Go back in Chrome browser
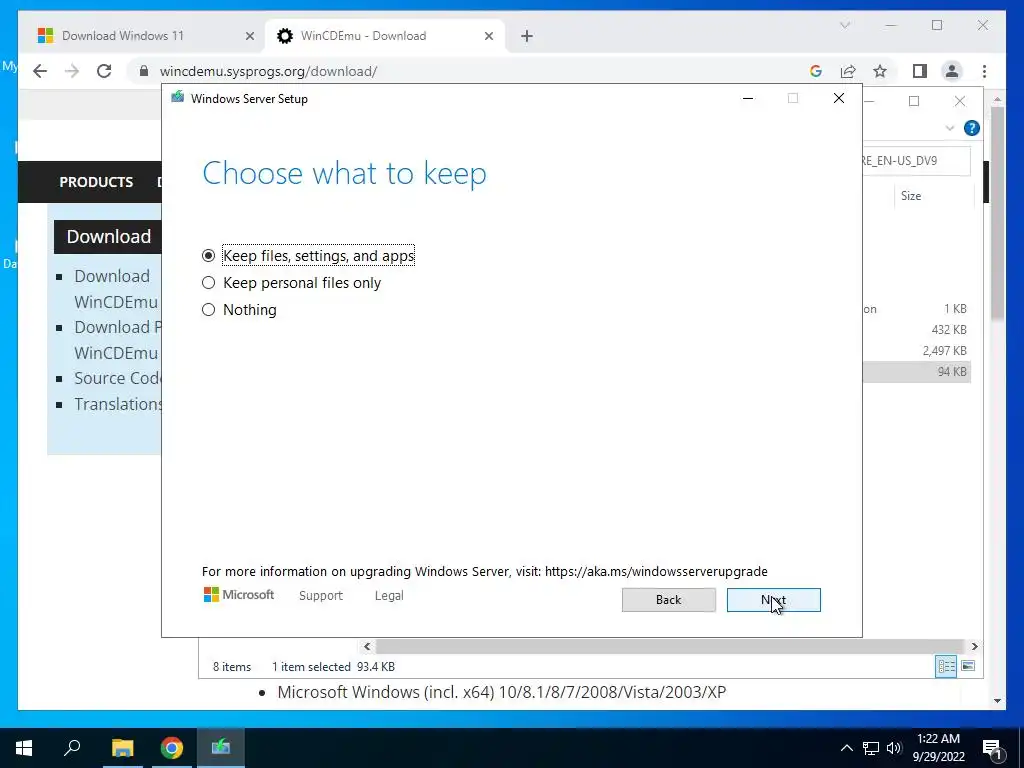 click(40, 71)
